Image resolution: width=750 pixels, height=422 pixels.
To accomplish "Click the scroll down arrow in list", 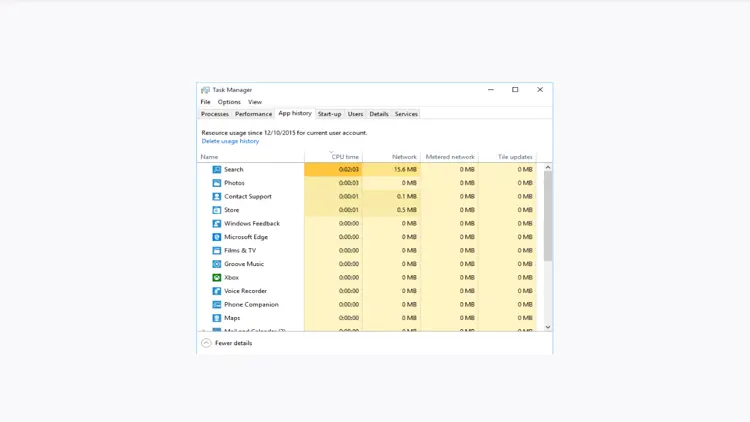I will 548,327.
